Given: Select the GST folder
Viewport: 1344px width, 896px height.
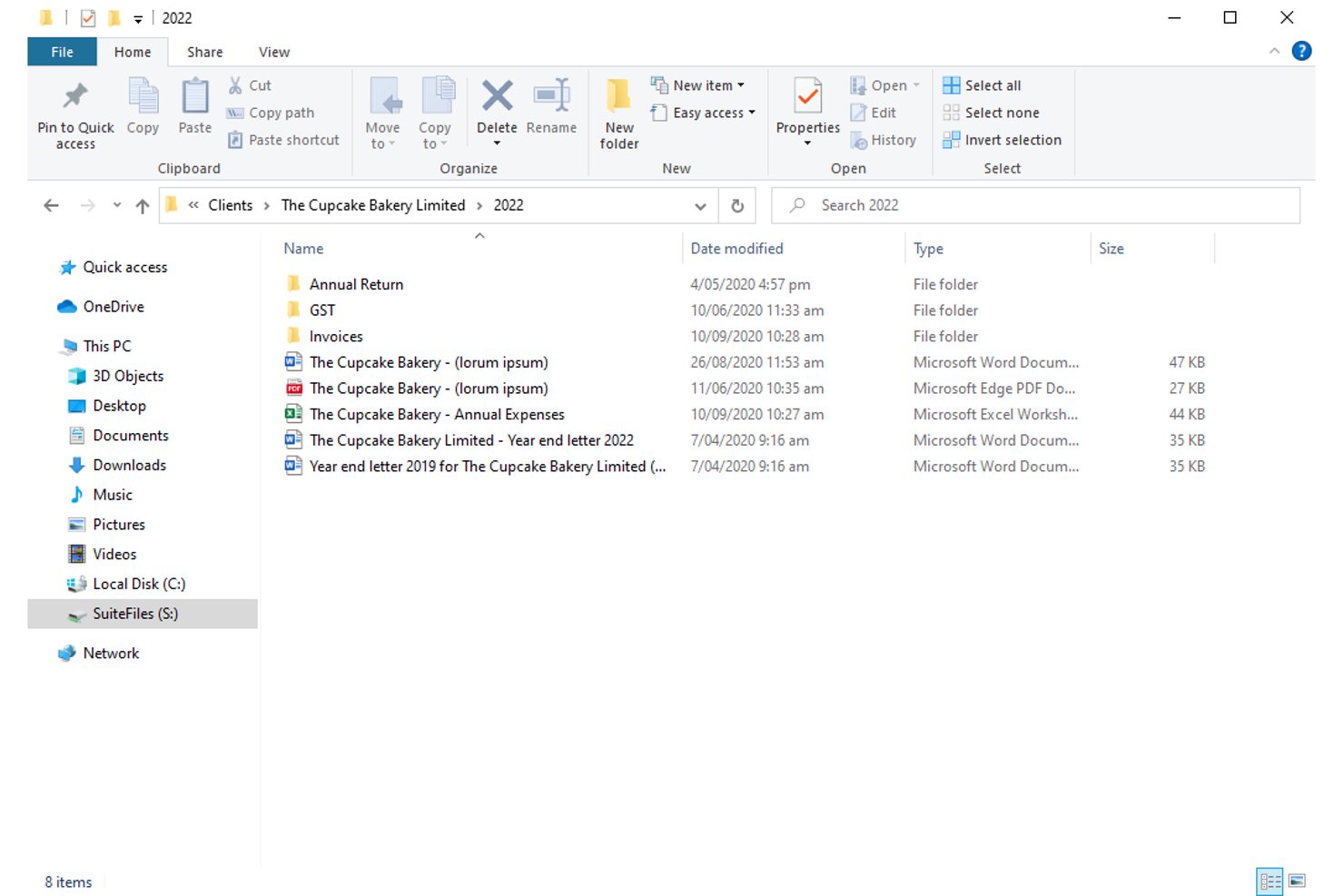Looking at the screenshot, I should [x=321, y=310].
